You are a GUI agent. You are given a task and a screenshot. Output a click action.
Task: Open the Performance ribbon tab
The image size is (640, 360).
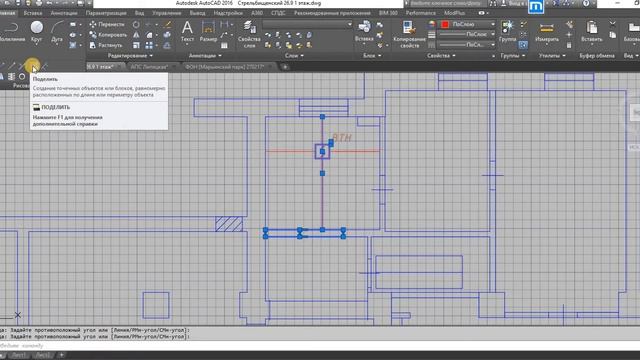point(420,13)
